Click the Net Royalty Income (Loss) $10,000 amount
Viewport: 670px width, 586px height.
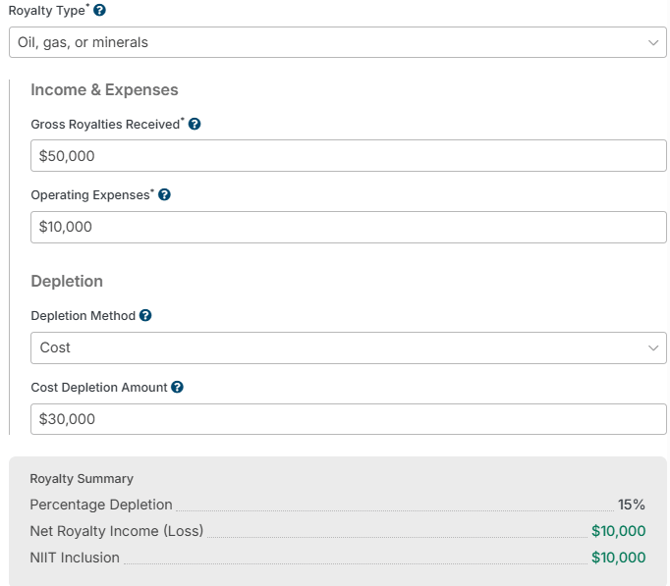618,531
